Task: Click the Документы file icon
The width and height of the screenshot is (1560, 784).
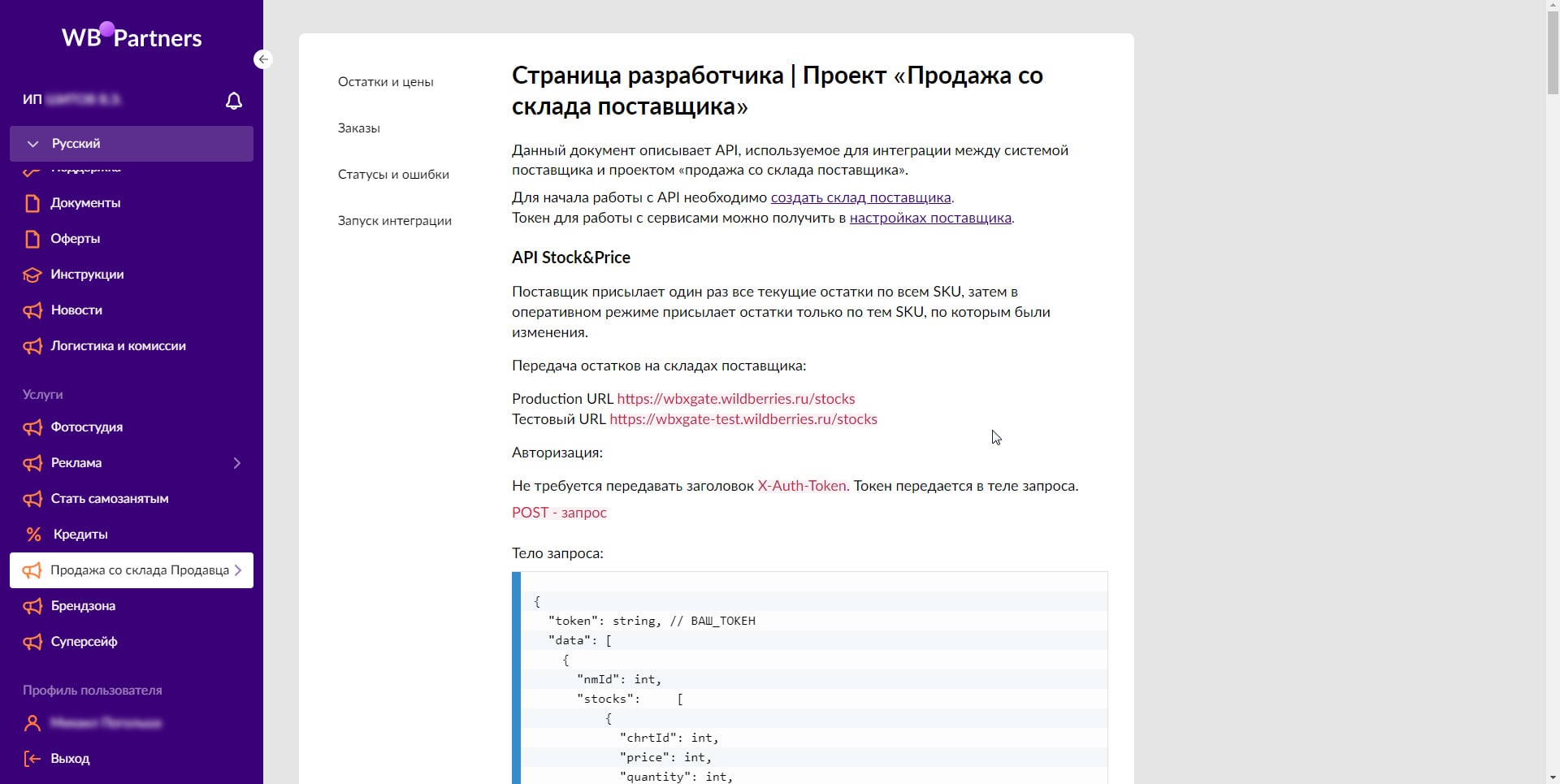Action: click(x=32, y=203)
